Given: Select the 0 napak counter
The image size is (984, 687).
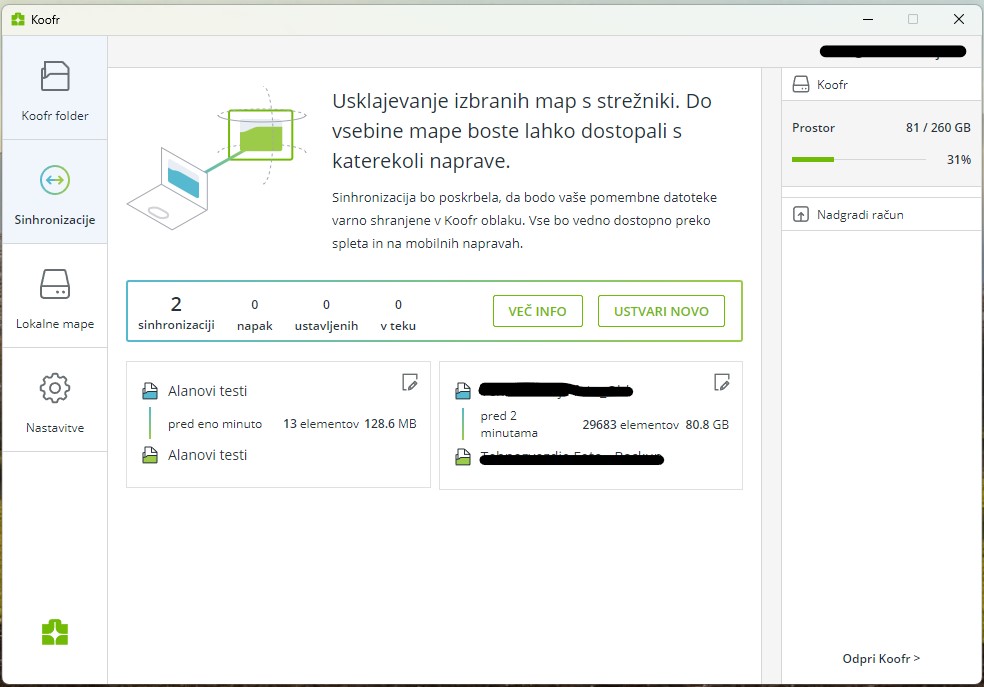Looking at the screenshot, I should [254, 312].
